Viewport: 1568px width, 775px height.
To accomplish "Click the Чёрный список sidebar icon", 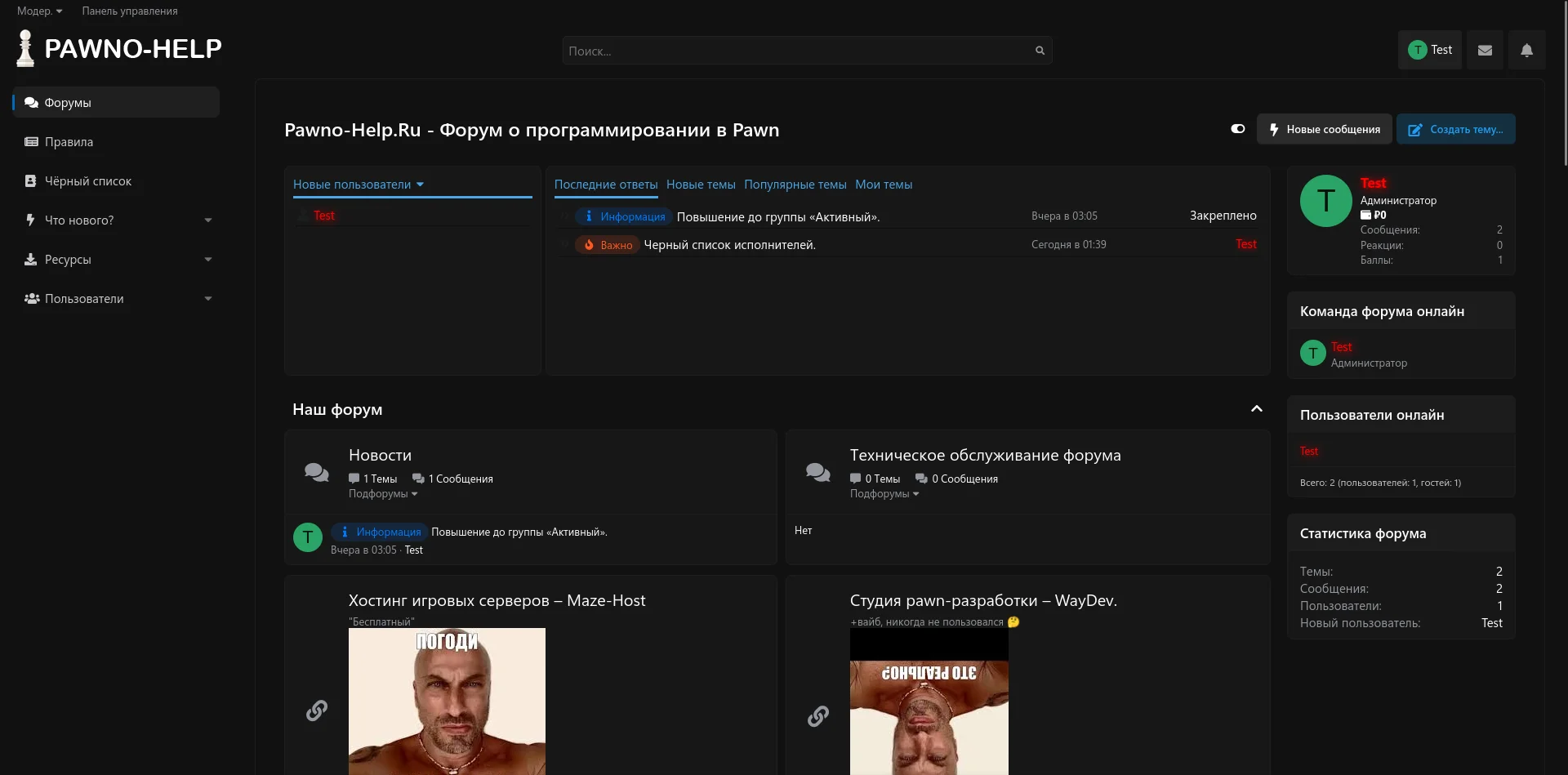I will (x=31, y=180).
